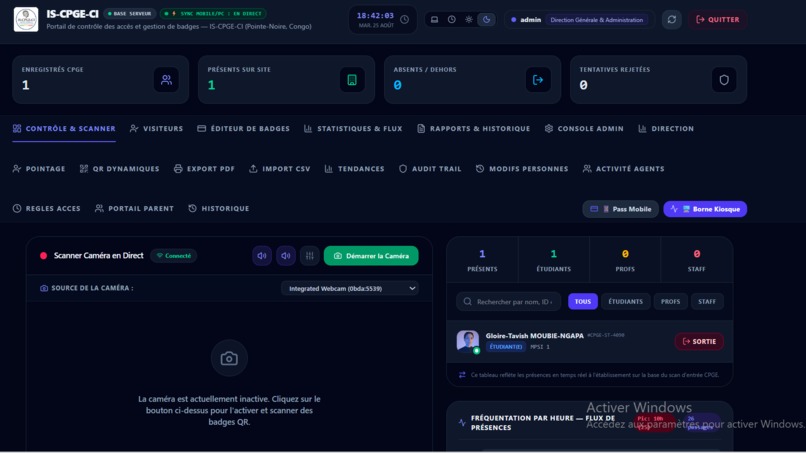The width and height of the screenshot is (806, 453).
Task: Select the TOUS filter chip
Action: tap(583, 302)
